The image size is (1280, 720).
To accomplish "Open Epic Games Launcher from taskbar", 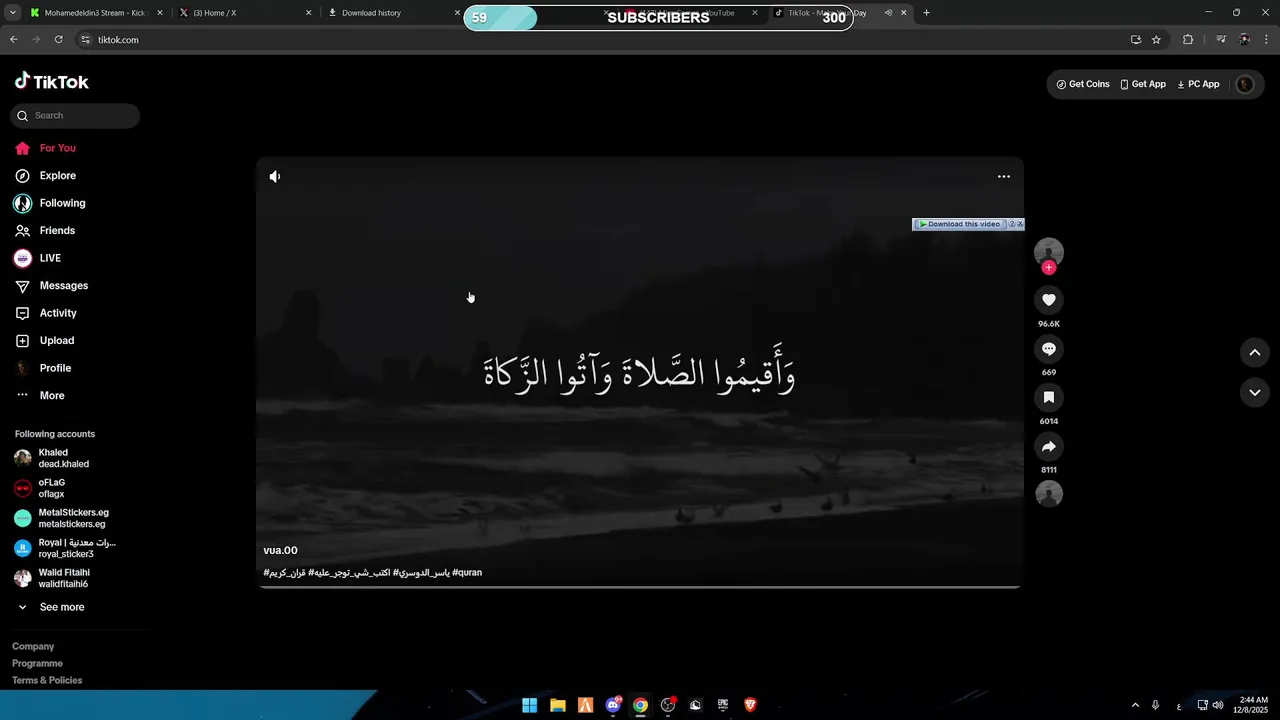I will coord(723,705).
